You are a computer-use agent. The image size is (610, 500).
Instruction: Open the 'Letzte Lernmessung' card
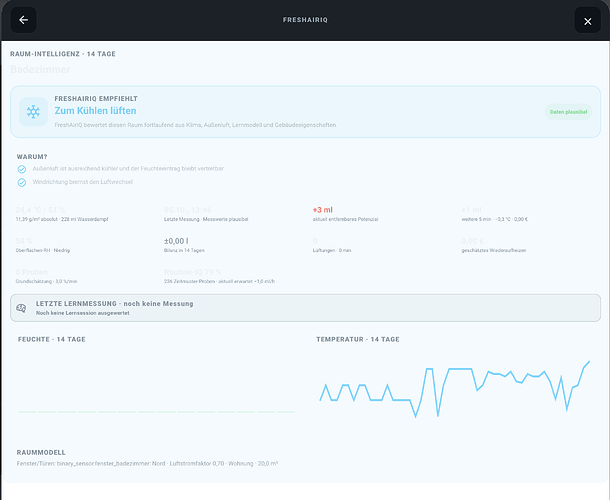(x=305, y=308)
